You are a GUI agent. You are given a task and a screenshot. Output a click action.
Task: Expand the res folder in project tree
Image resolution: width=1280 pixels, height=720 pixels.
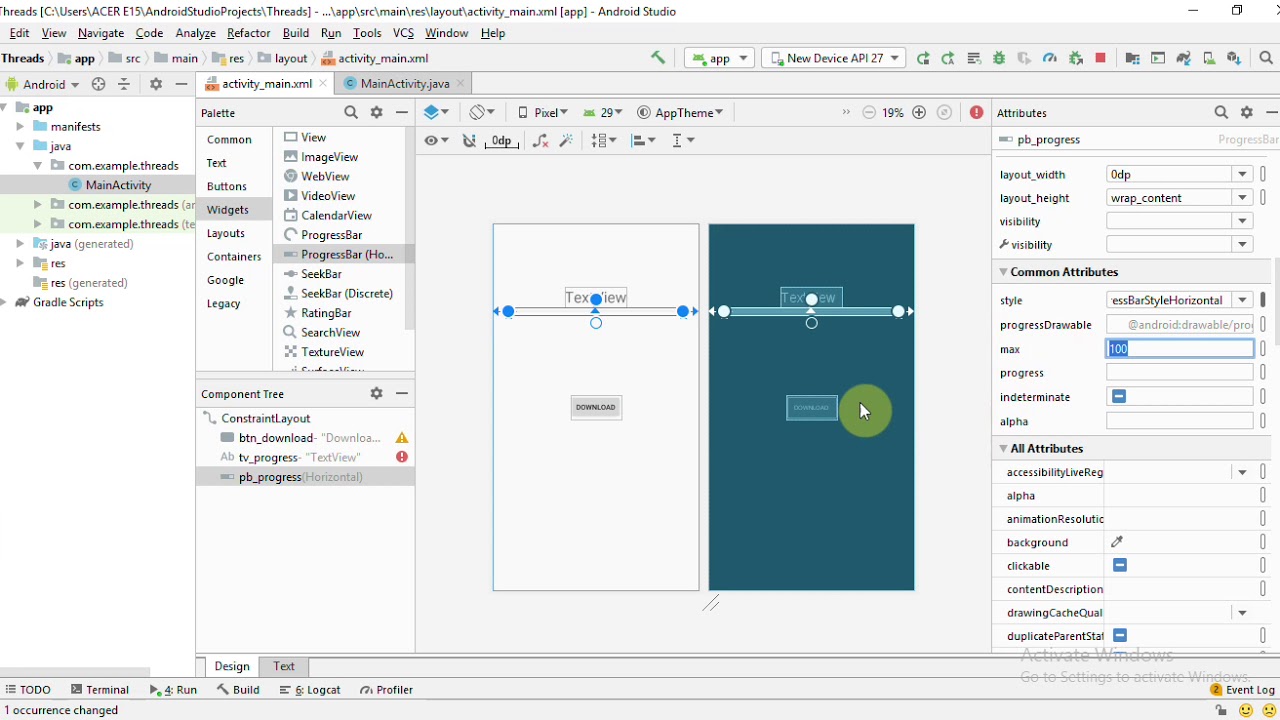[20, 263]
